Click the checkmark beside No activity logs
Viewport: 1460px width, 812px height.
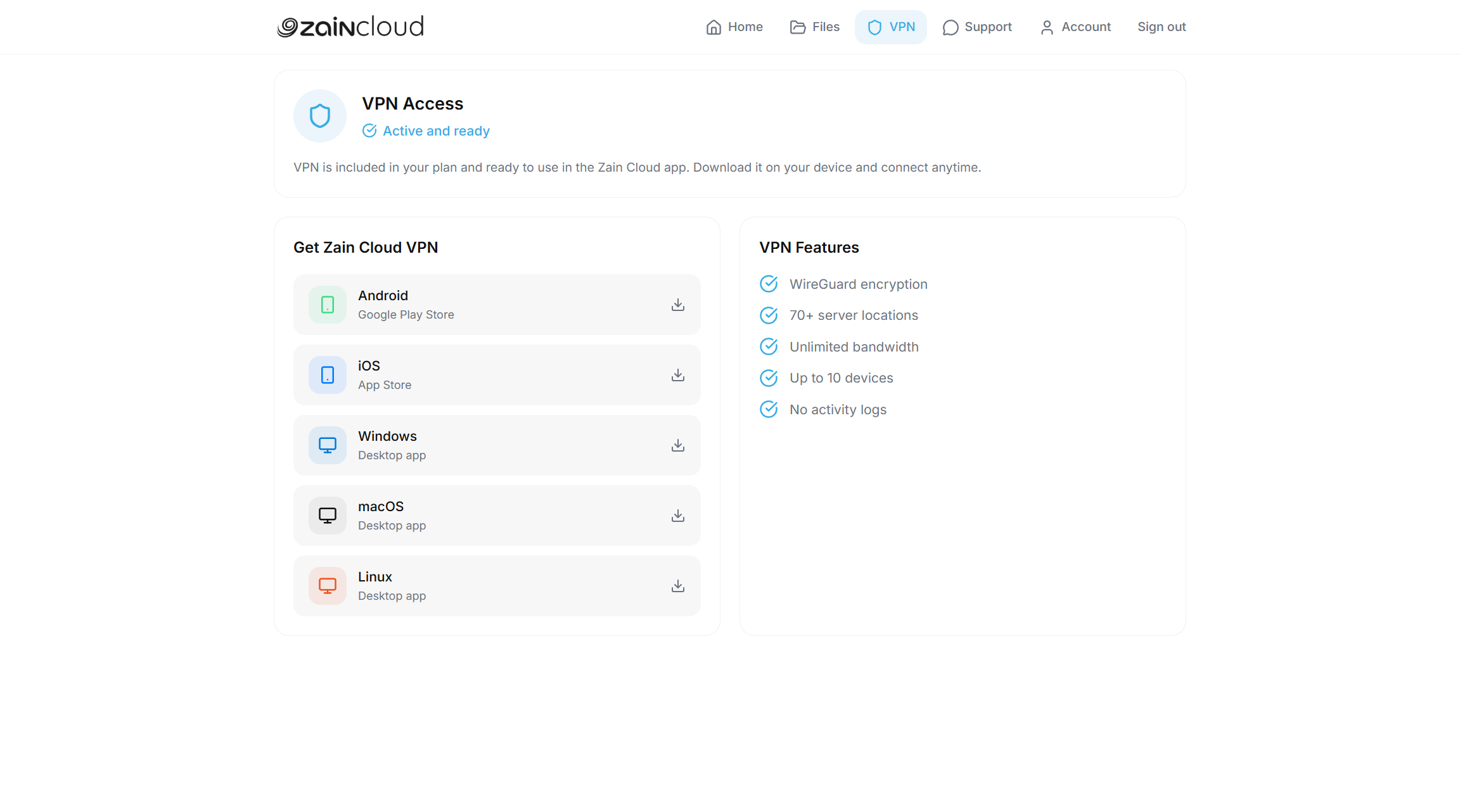769,409
